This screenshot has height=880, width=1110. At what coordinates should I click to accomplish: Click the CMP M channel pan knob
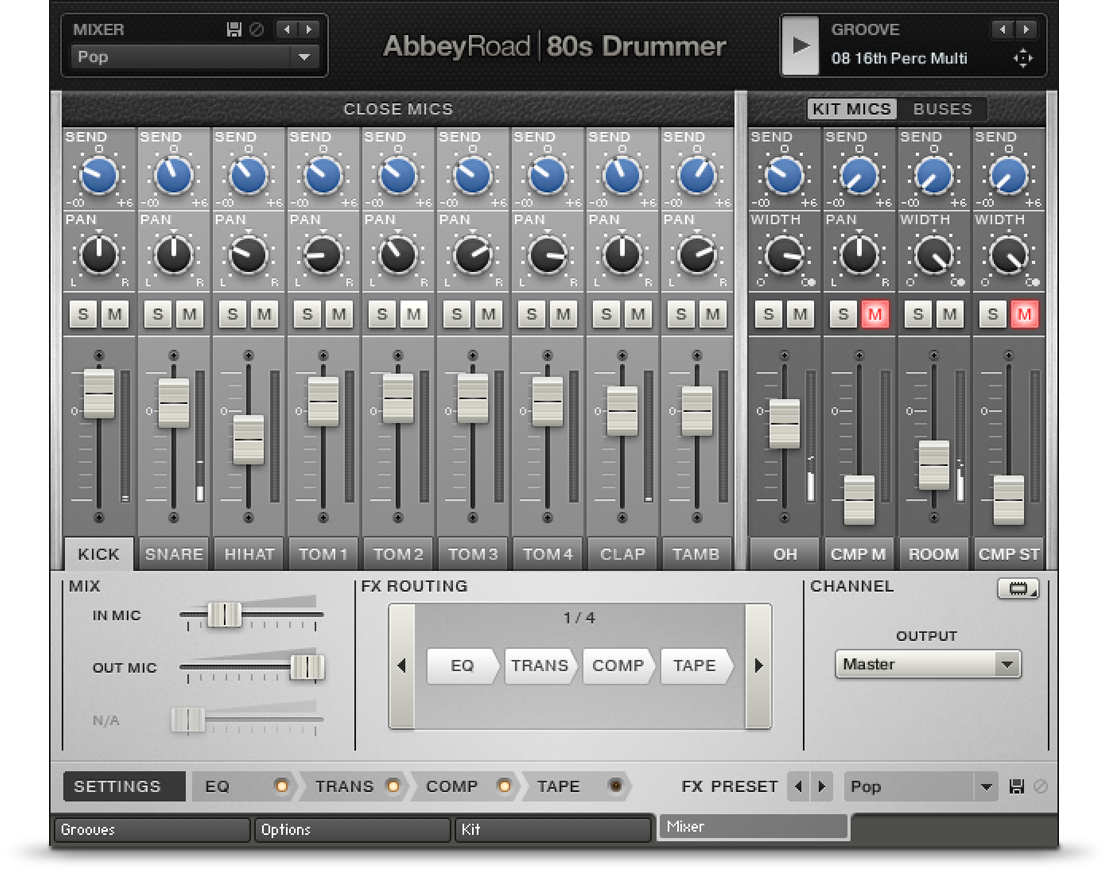click(x=859, y=255)
